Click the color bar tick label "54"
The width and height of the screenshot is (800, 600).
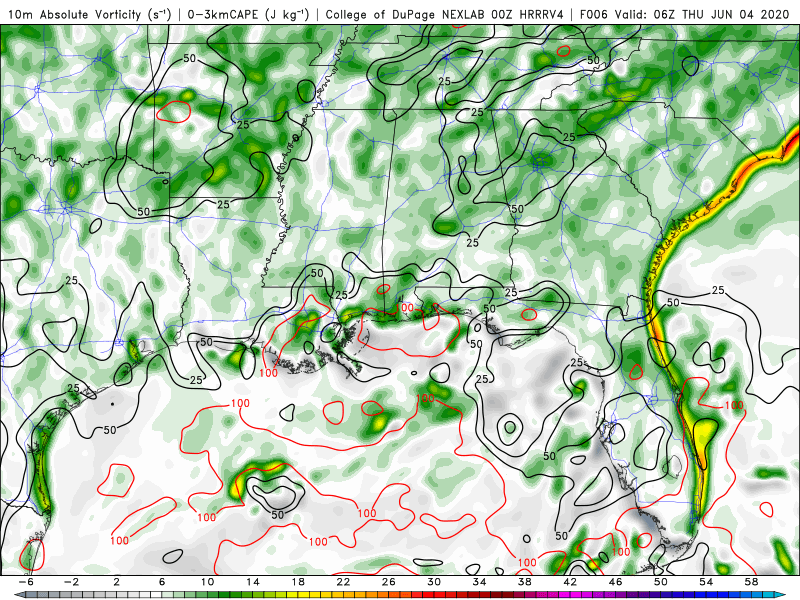[706, 582]
